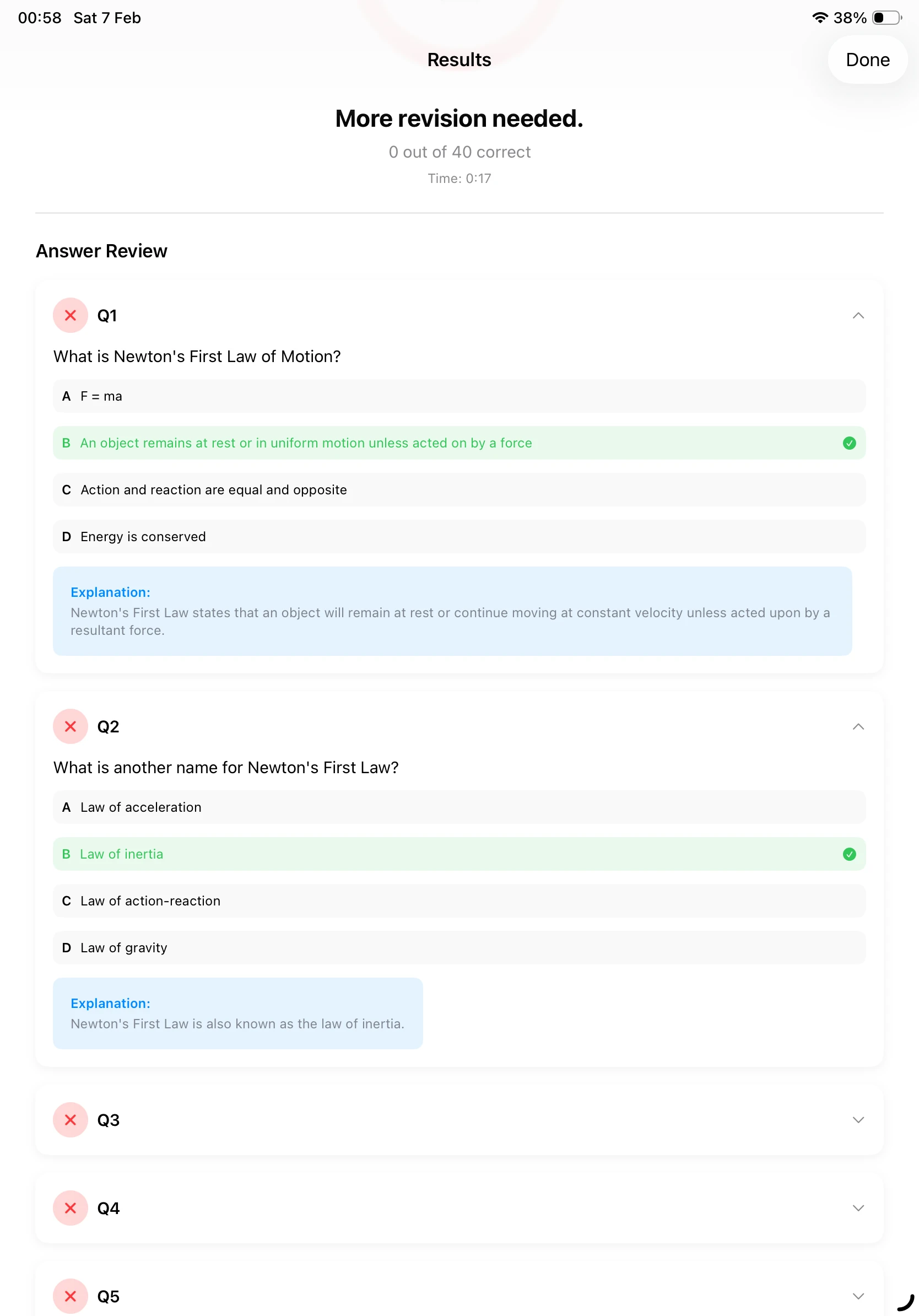Select answer option 'Law of gravity'

[x=458, y=947]
